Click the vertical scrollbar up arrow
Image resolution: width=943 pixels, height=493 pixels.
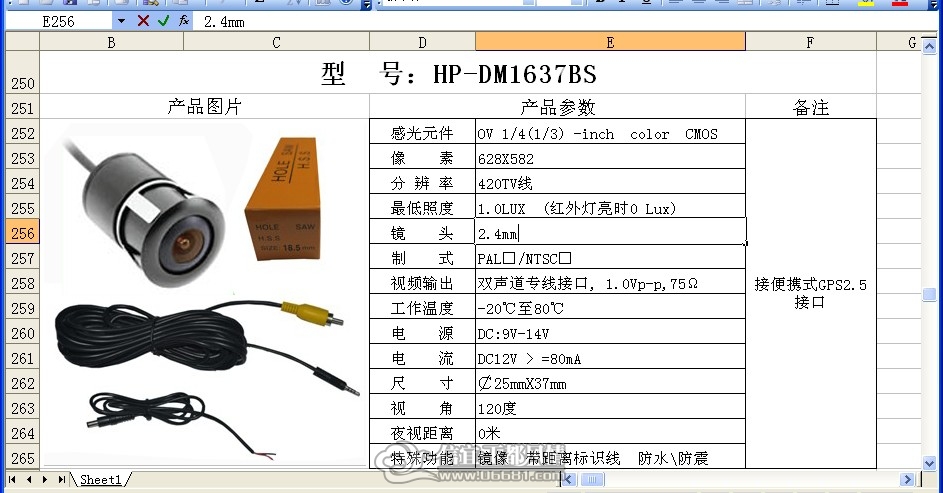[x=929, y=46]
